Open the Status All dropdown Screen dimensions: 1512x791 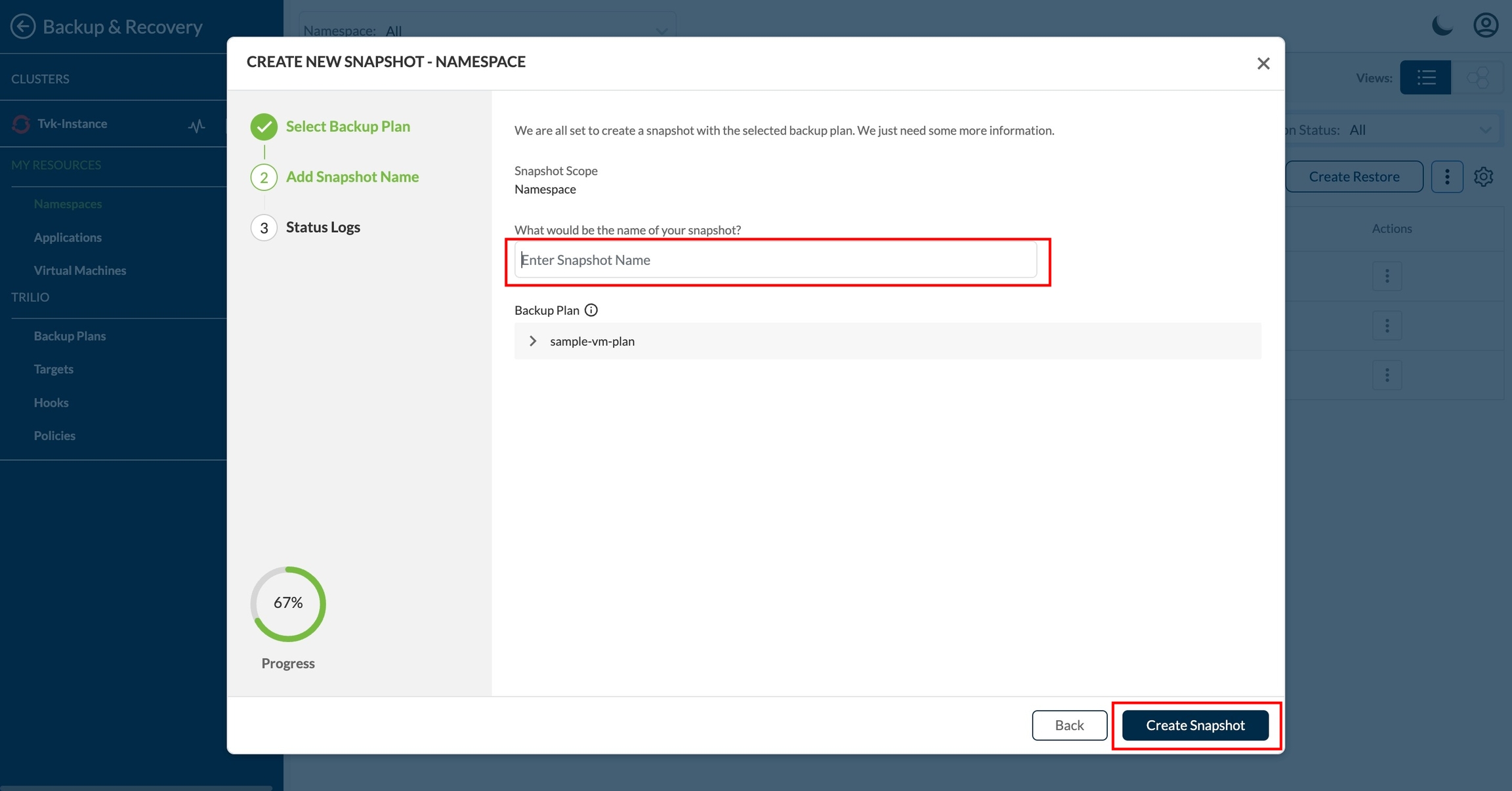coord(1417,130)
